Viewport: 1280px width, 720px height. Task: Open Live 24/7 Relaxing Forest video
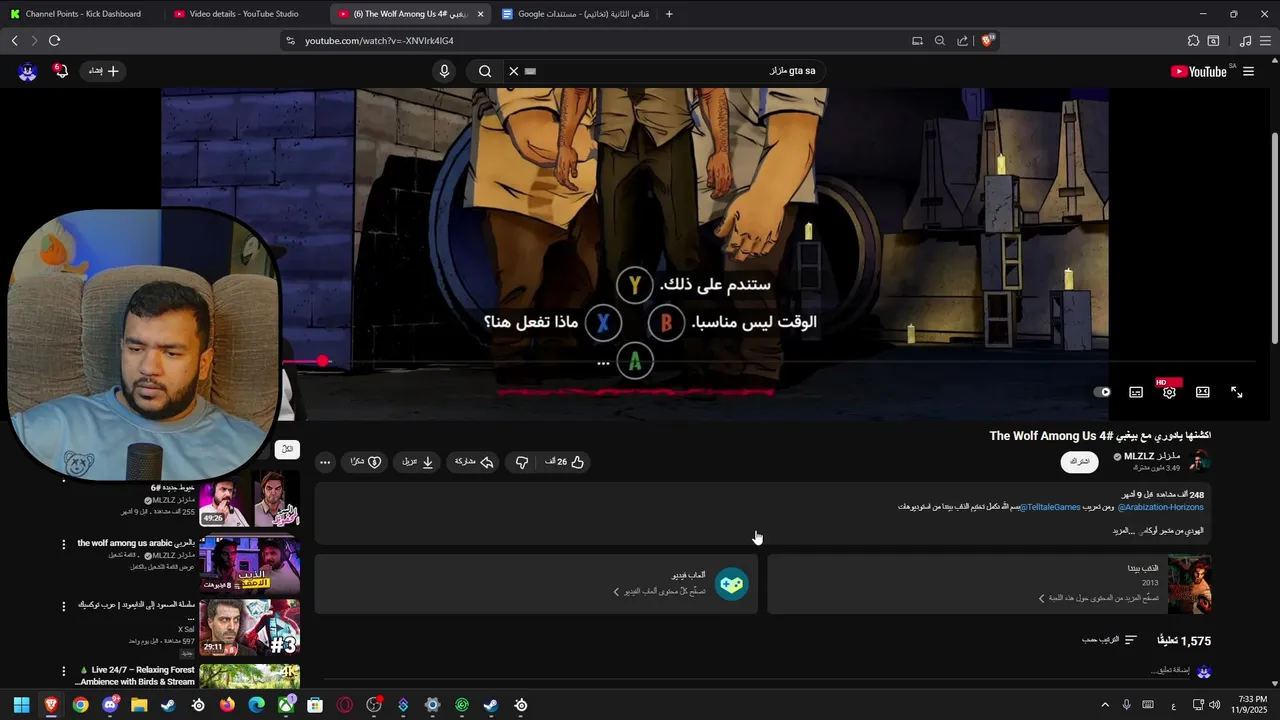click(249, 676)
